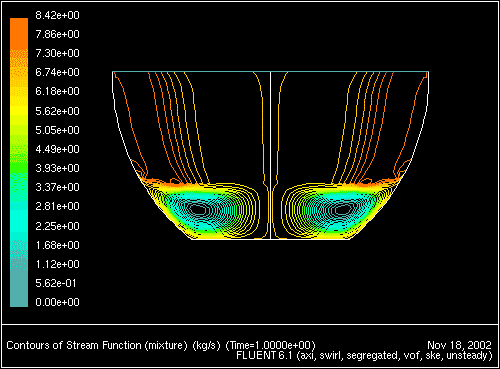Click the central axis line of the vessel
Viewport: 500px width, 369px height.
coord(270,155)
